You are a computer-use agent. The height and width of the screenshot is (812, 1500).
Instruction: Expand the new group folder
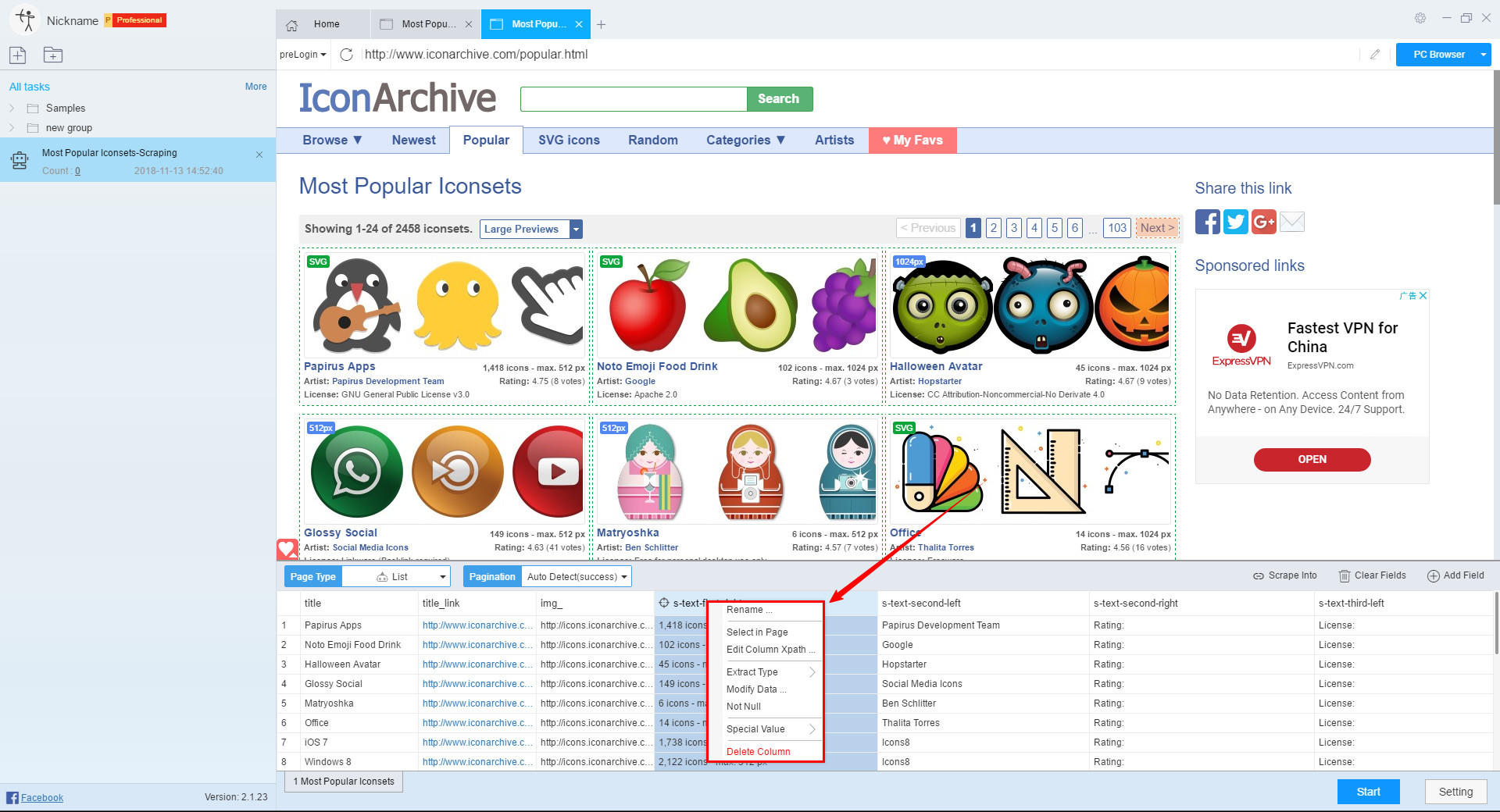point(12,127)
